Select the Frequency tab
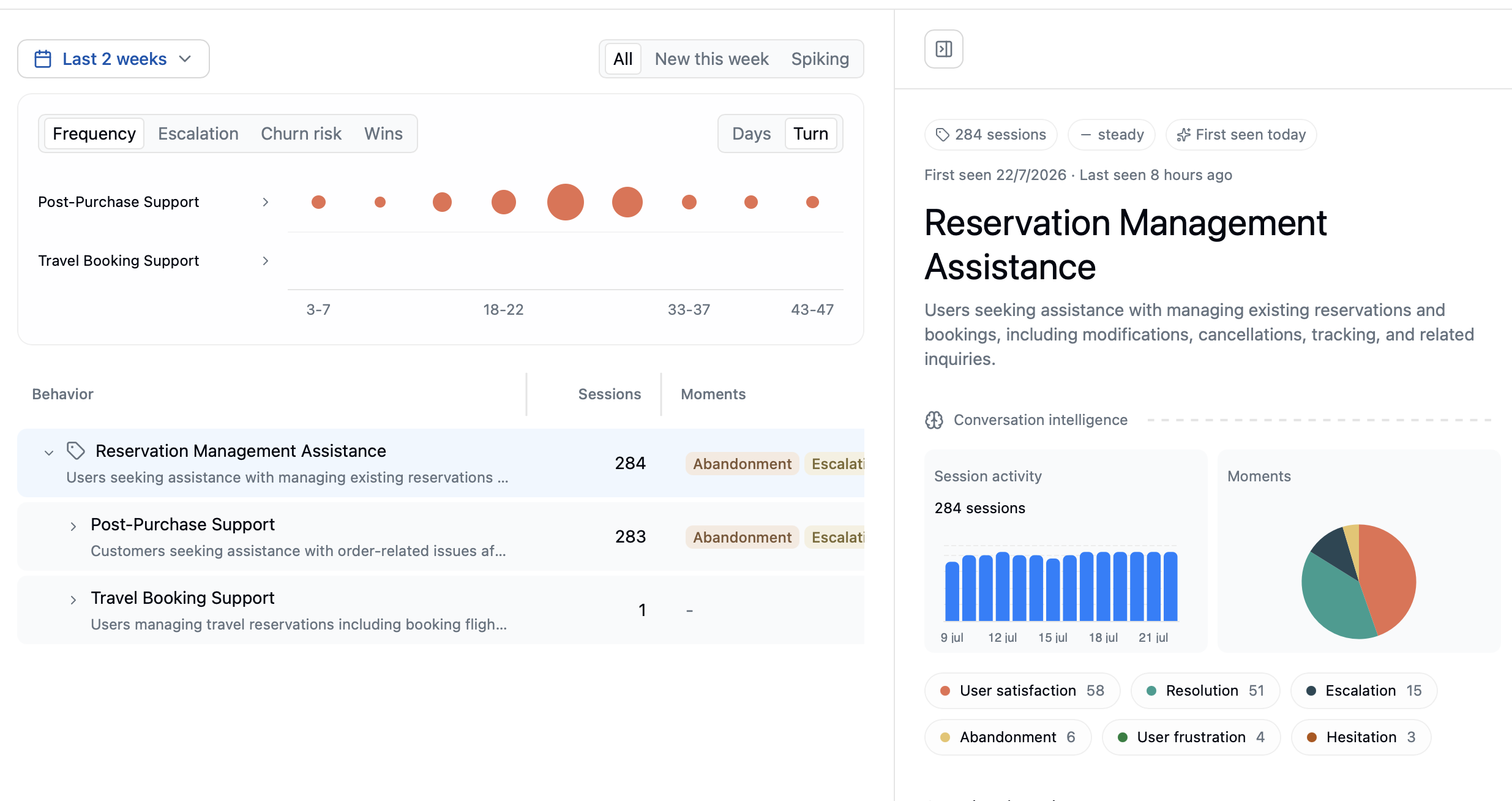 (x=94, y=133)
